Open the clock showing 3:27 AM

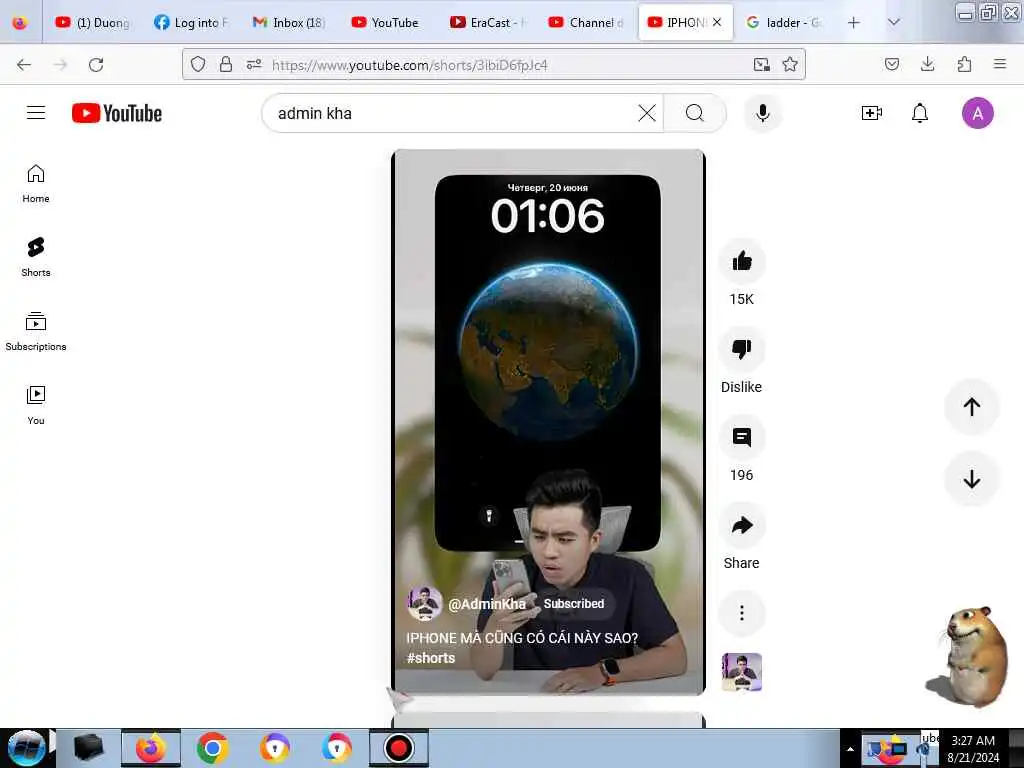(972, 748)
